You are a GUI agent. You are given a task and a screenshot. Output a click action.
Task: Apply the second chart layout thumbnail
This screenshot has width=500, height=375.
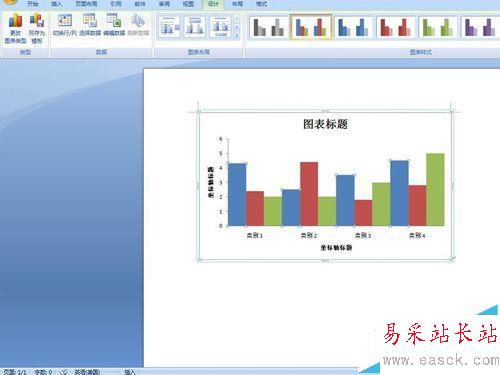pos(195,27)
